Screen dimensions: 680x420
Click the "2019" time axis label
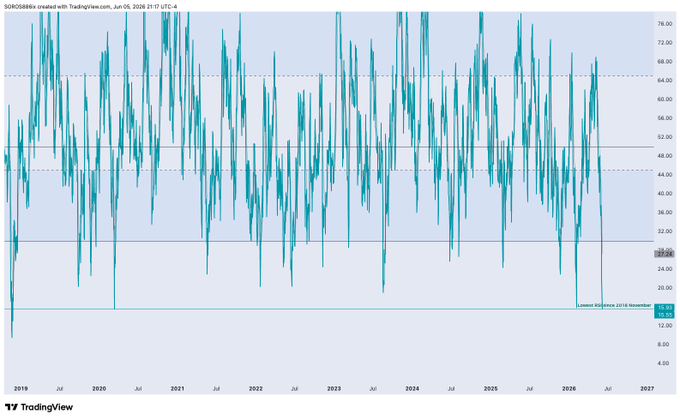[21, 389]
